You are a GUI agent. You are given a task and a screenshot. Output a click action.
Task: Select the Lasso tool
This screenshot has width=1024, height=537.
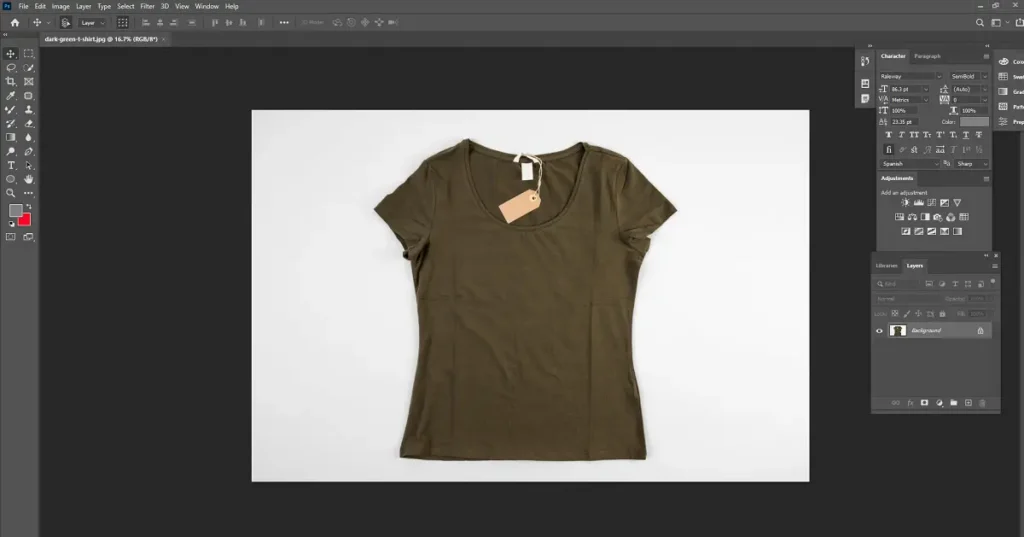[x=10, y=68]
